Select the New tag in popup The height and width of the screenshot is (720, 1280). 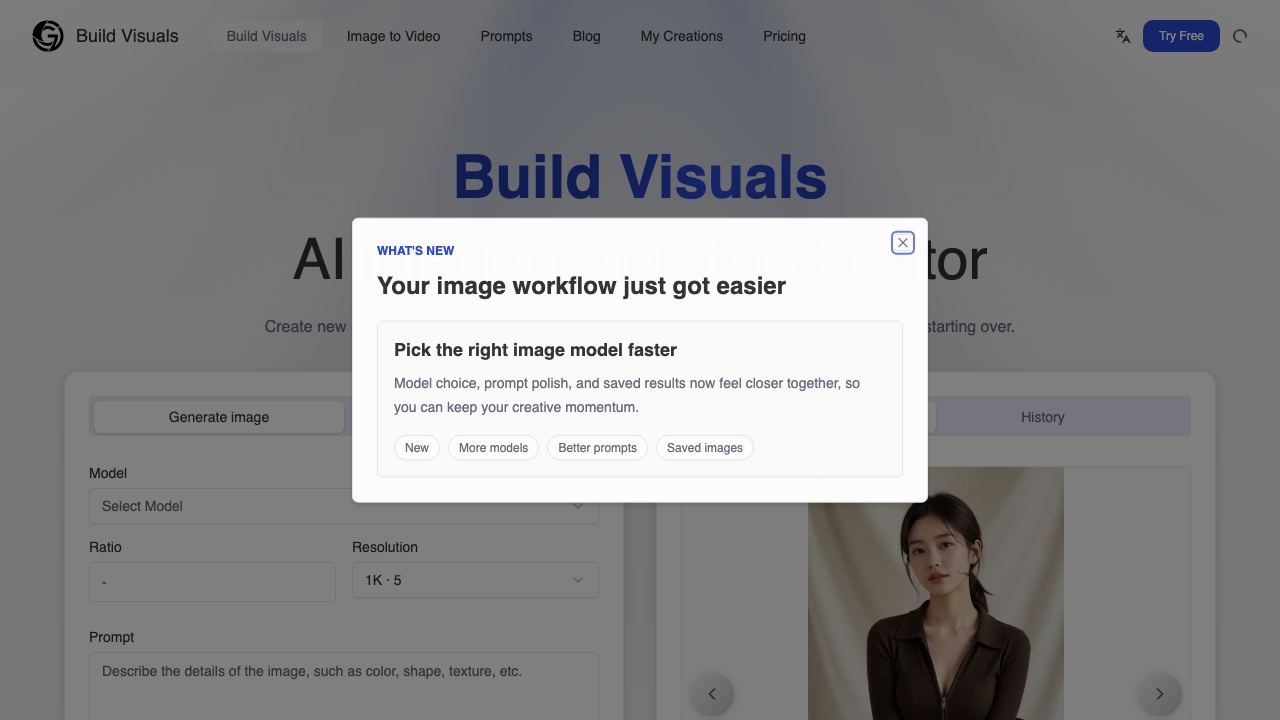(417, 448)
